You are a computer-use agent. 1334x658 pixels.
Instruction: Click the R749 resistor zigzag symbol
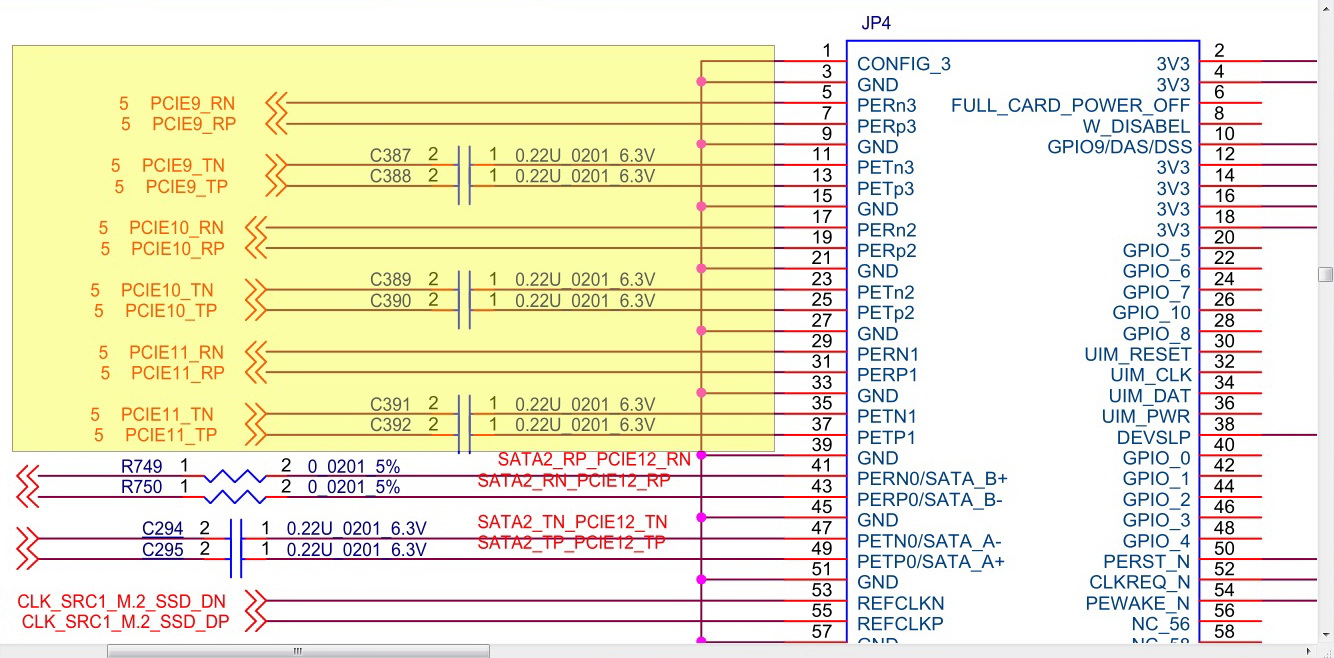(x=235, y=476)
